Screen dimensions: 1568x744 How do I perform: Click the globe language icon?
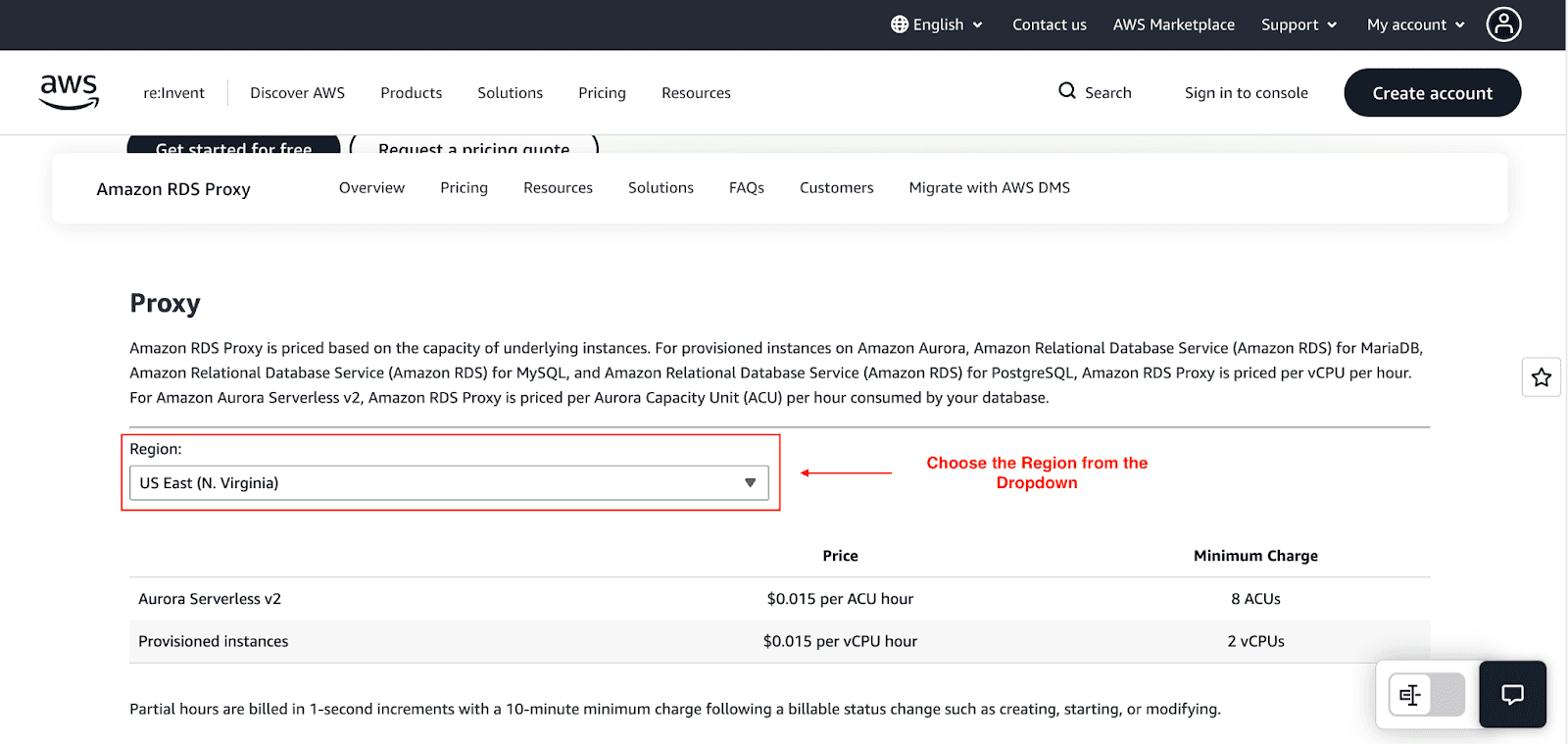tap(900, 25)
